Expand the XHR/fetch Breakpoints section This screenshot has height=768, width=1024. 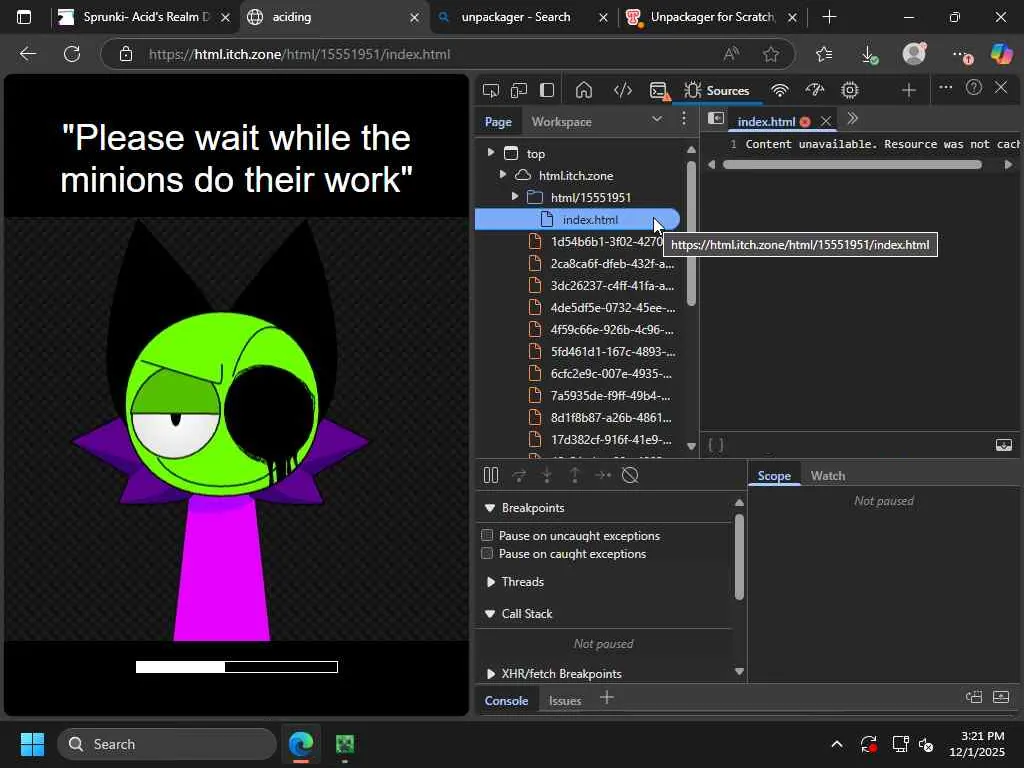click(490, 674)
